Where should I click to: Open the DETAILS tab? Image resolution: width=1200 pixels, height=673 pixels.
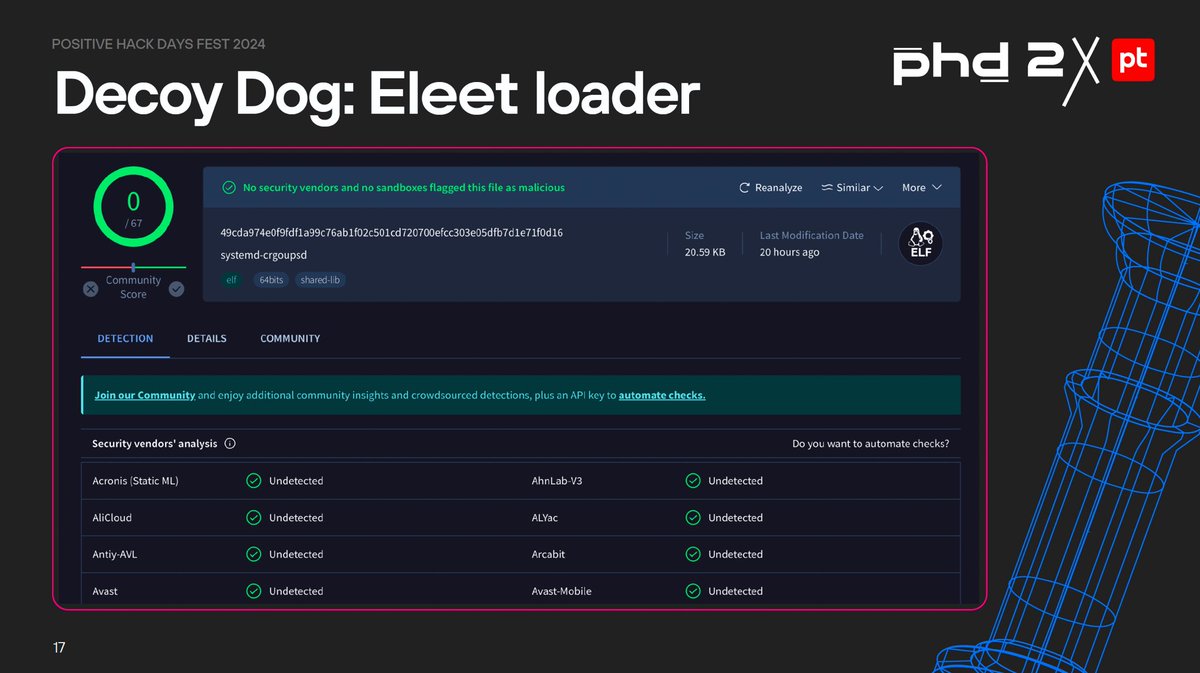[207, 339]
